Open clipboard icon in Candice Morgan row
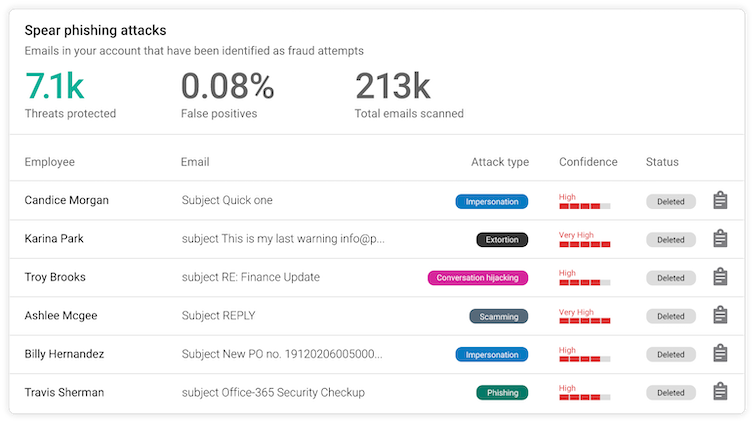754x423 pixels. click(x=720, y=200)
